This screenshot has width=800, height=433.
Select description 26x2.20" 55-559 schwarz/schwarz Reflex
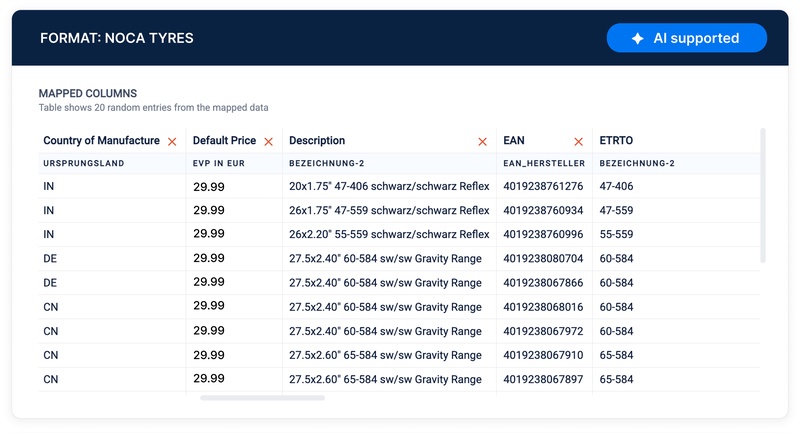pos(389,234)
